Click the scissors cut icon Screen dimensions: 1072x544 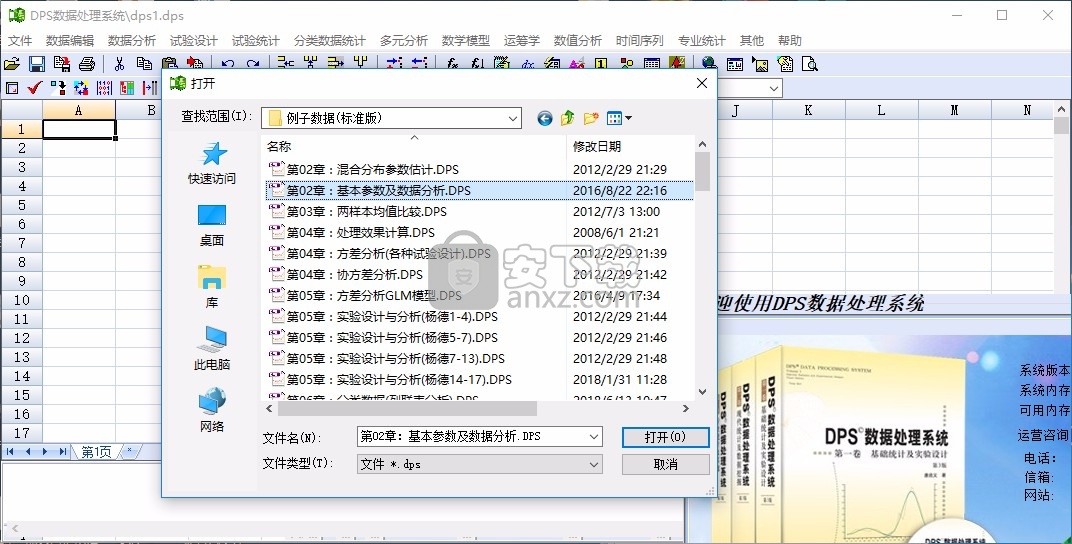click(119, 64)
